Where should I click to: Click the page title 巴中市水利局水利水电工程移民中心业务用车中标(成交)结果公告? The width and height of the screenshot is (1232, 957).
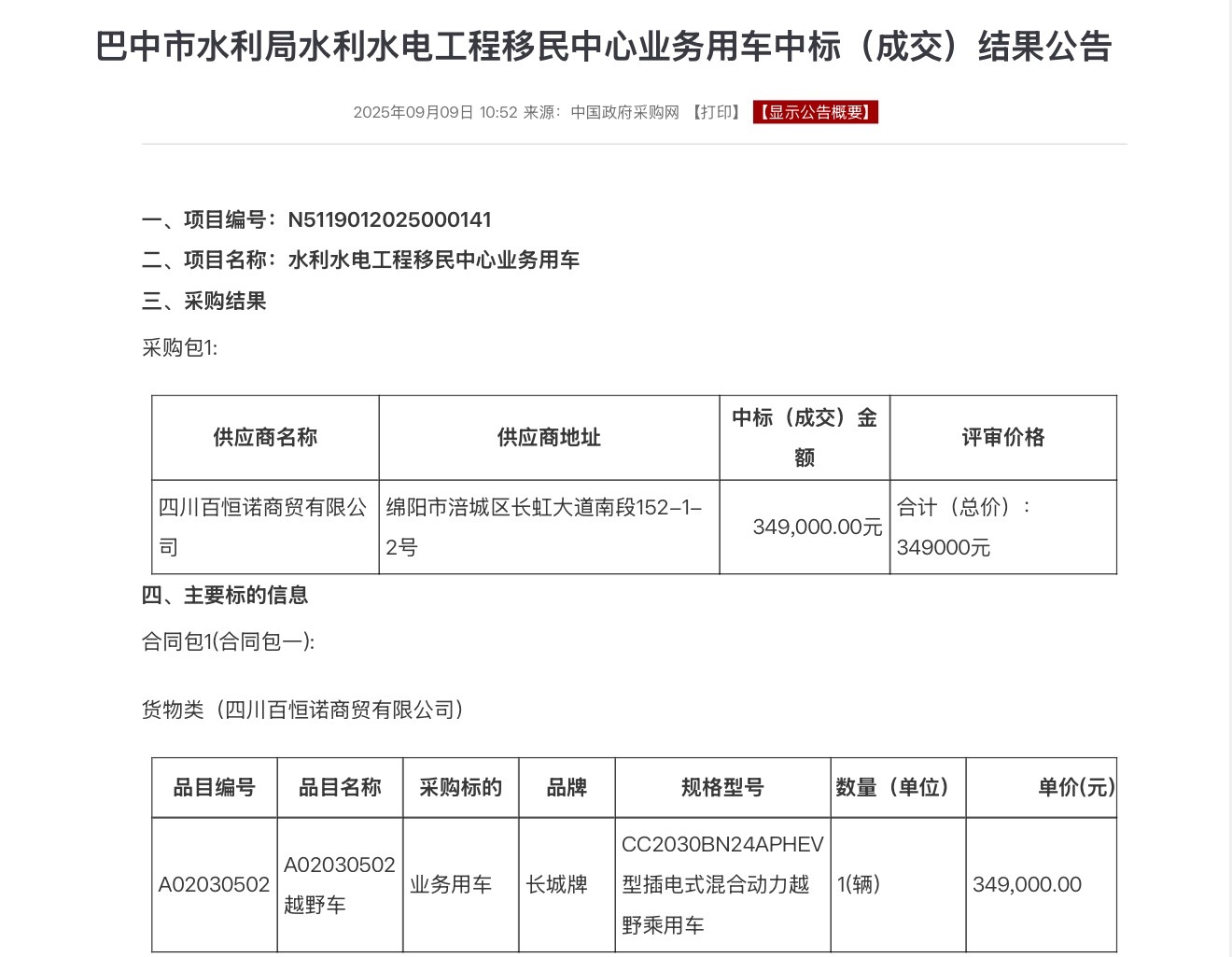tap(604, 46)
